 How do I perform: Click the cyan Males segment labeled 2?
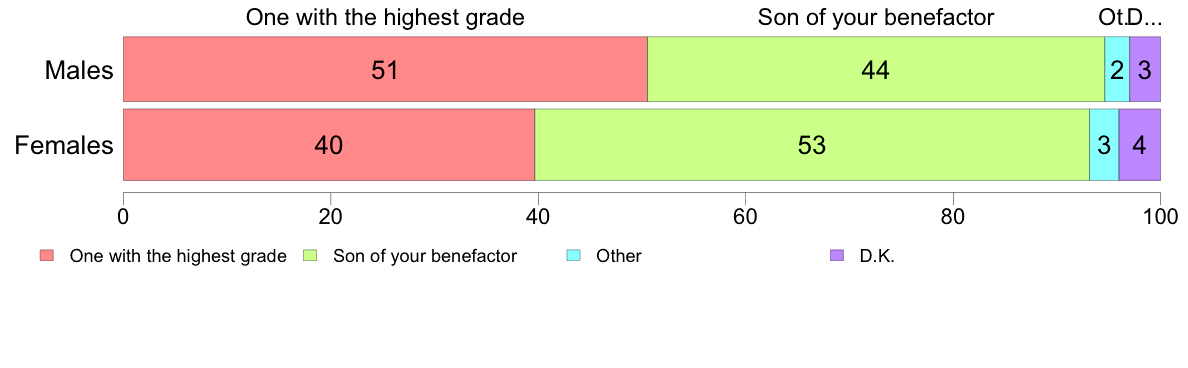coord(1117,69)
